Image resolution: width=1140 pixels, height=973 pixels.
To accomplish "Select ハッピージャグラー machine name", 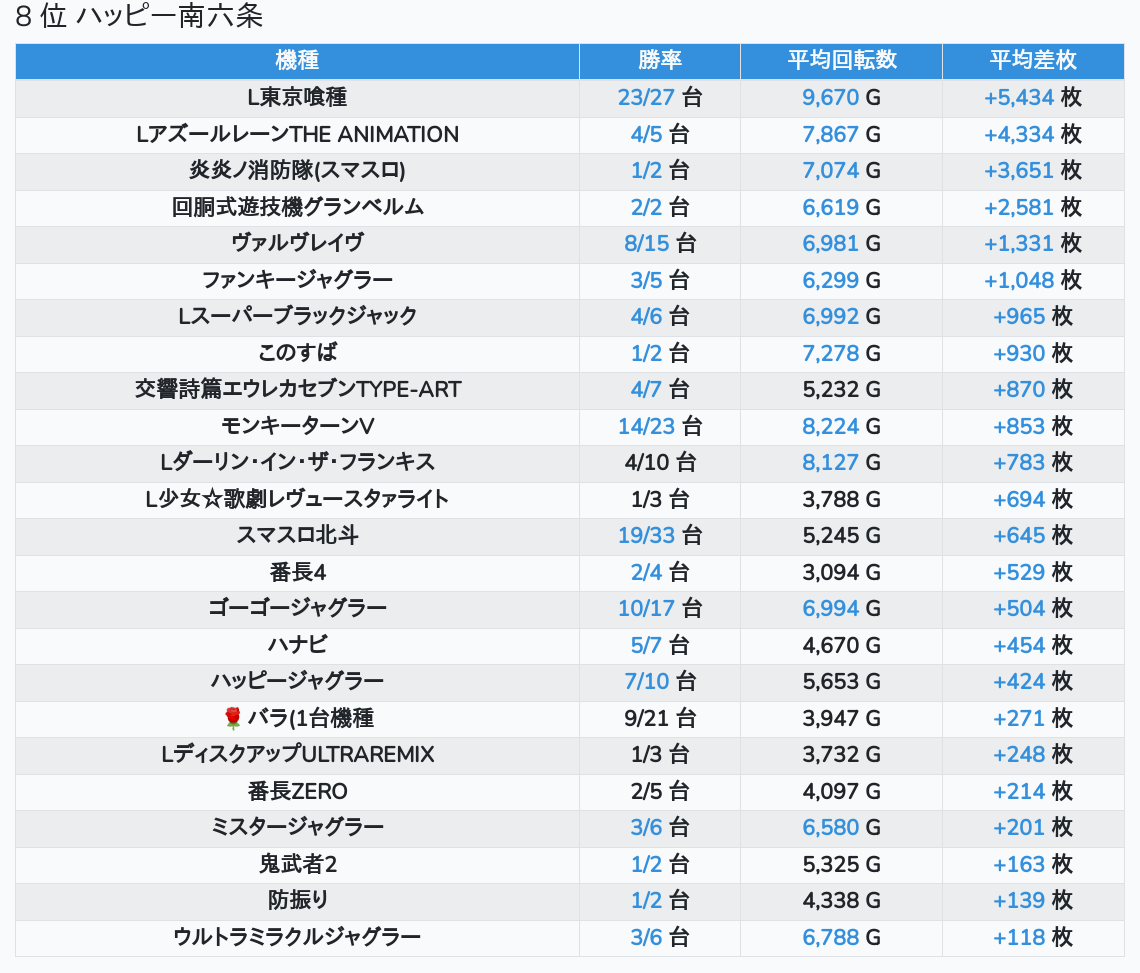I will 297,682.
